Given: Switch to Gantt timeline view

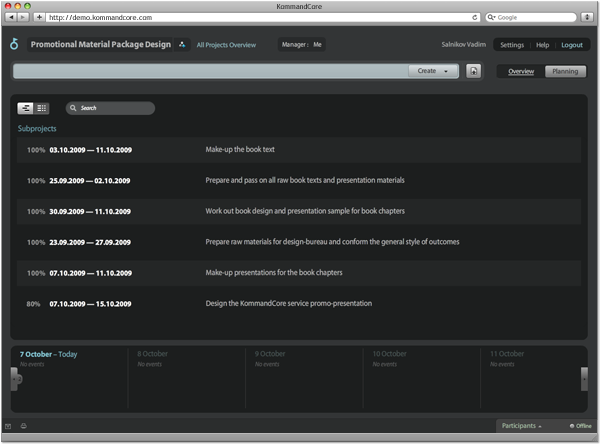Looking at the screenshot, I should click(x=25, y=108).
